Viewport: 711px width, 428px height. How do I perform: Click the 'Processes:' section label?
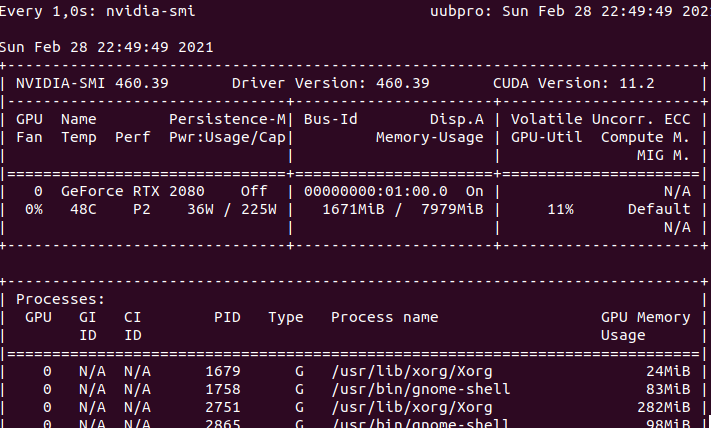[x=61, y=299]
